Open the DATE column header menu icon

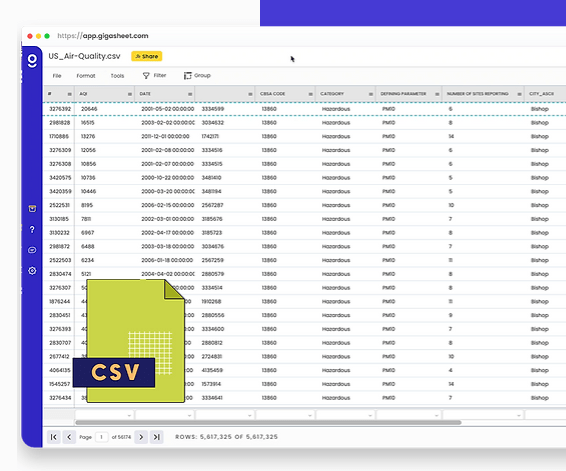point(190,94)
